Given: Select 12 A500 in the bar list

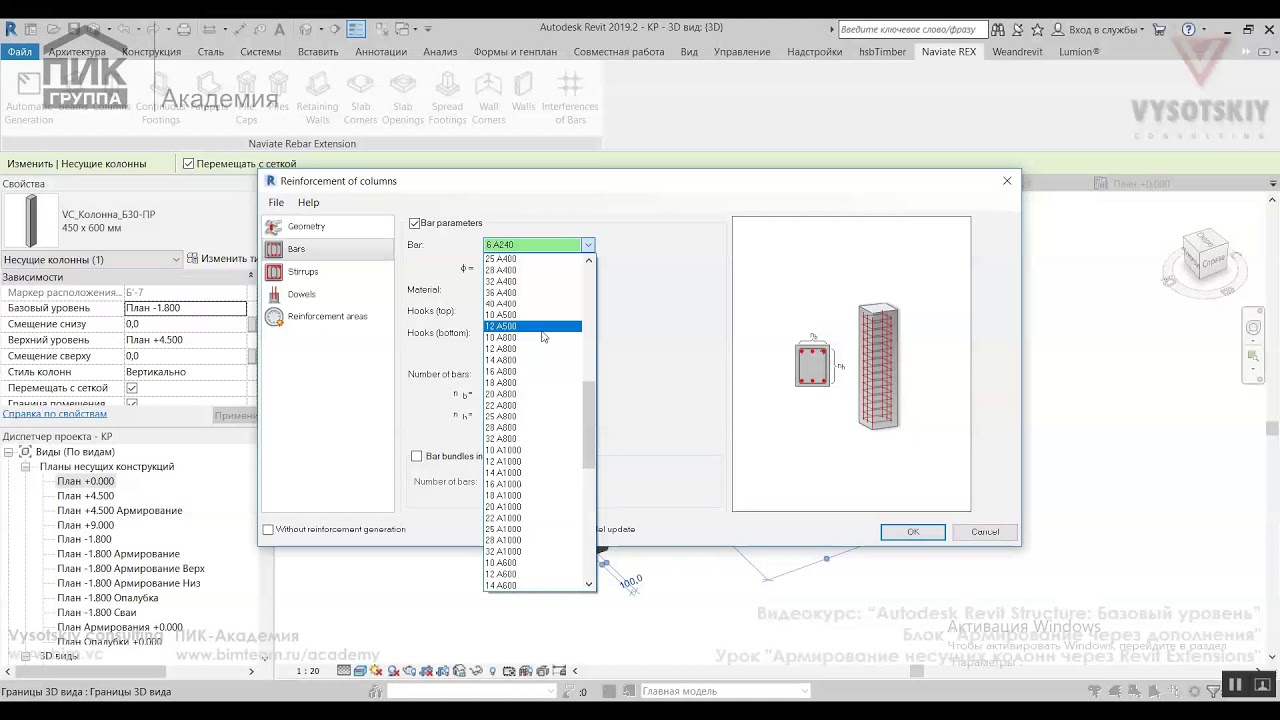Looking at the screenshot, I should (533, 326).
